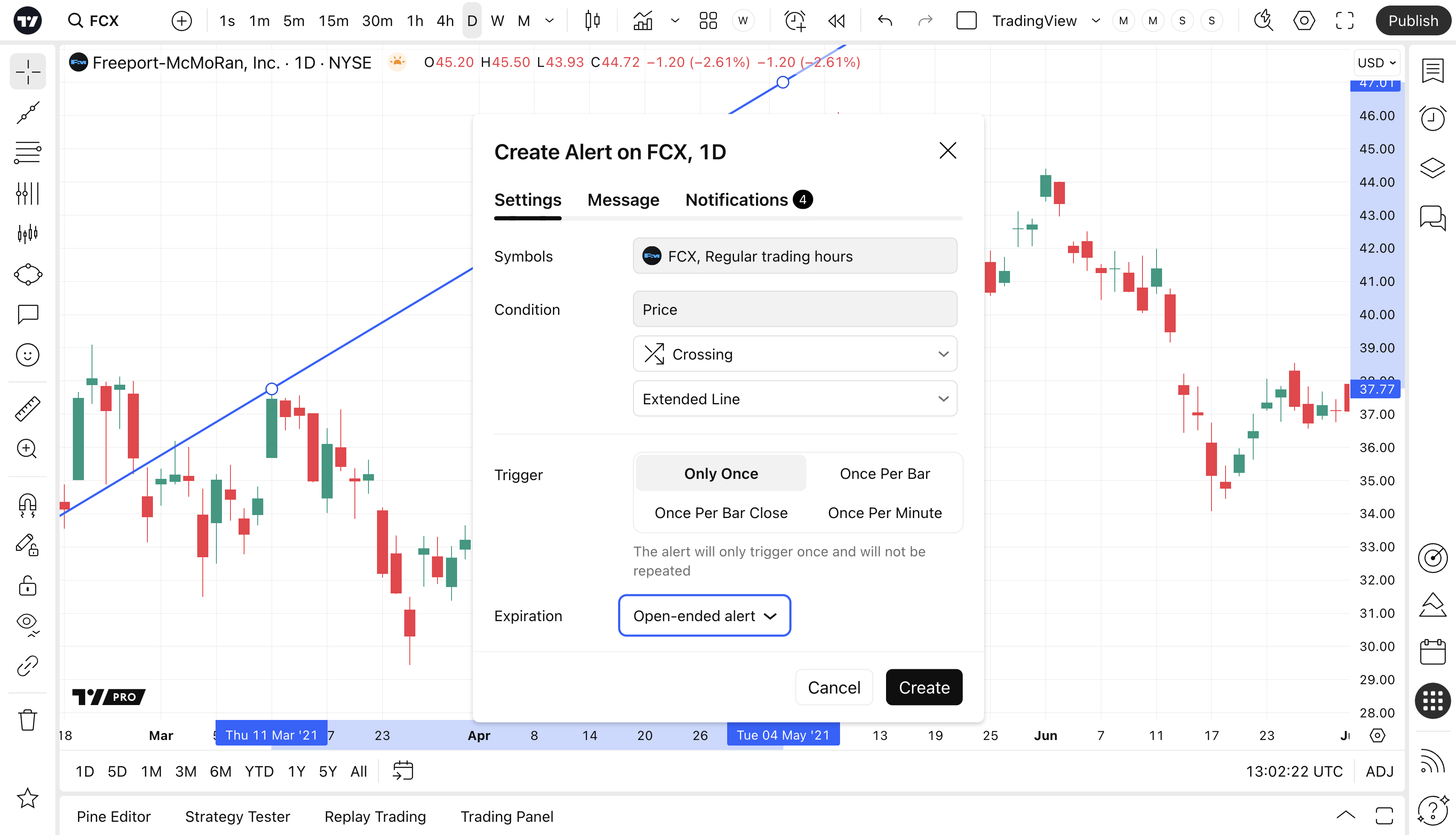Select the Fibonacci retracement tool in sidebar
The image size is (1456, 835).
pos(28,153)
